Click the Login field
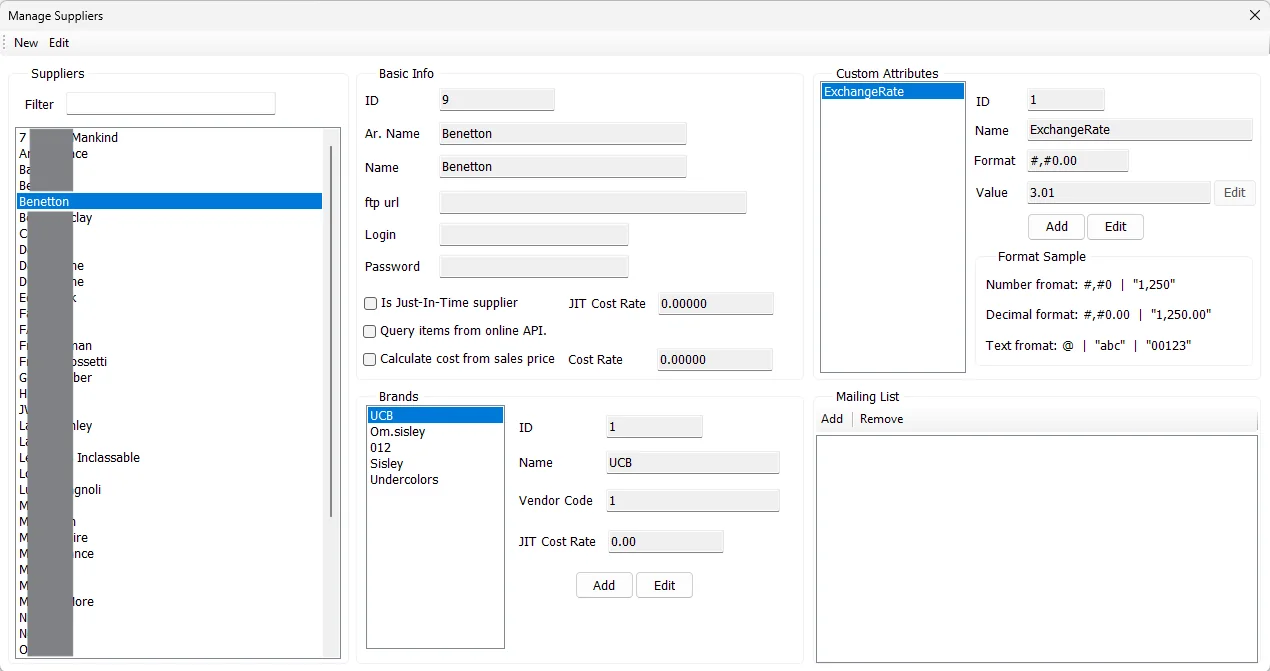 click(534, 235)
